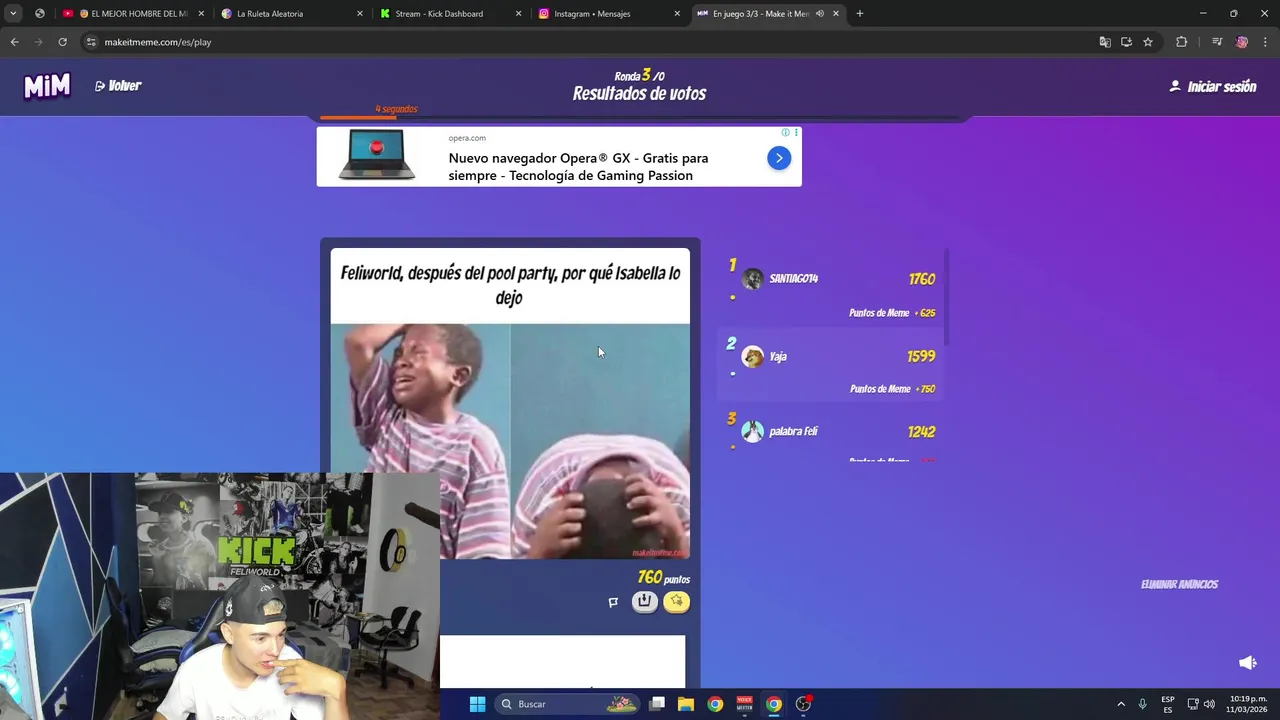Image resolution: width=1280 pixels, height=720 pixels.
Task: Click the crying boy meme image
Action: pyautogui.click(x=510, y=441)
